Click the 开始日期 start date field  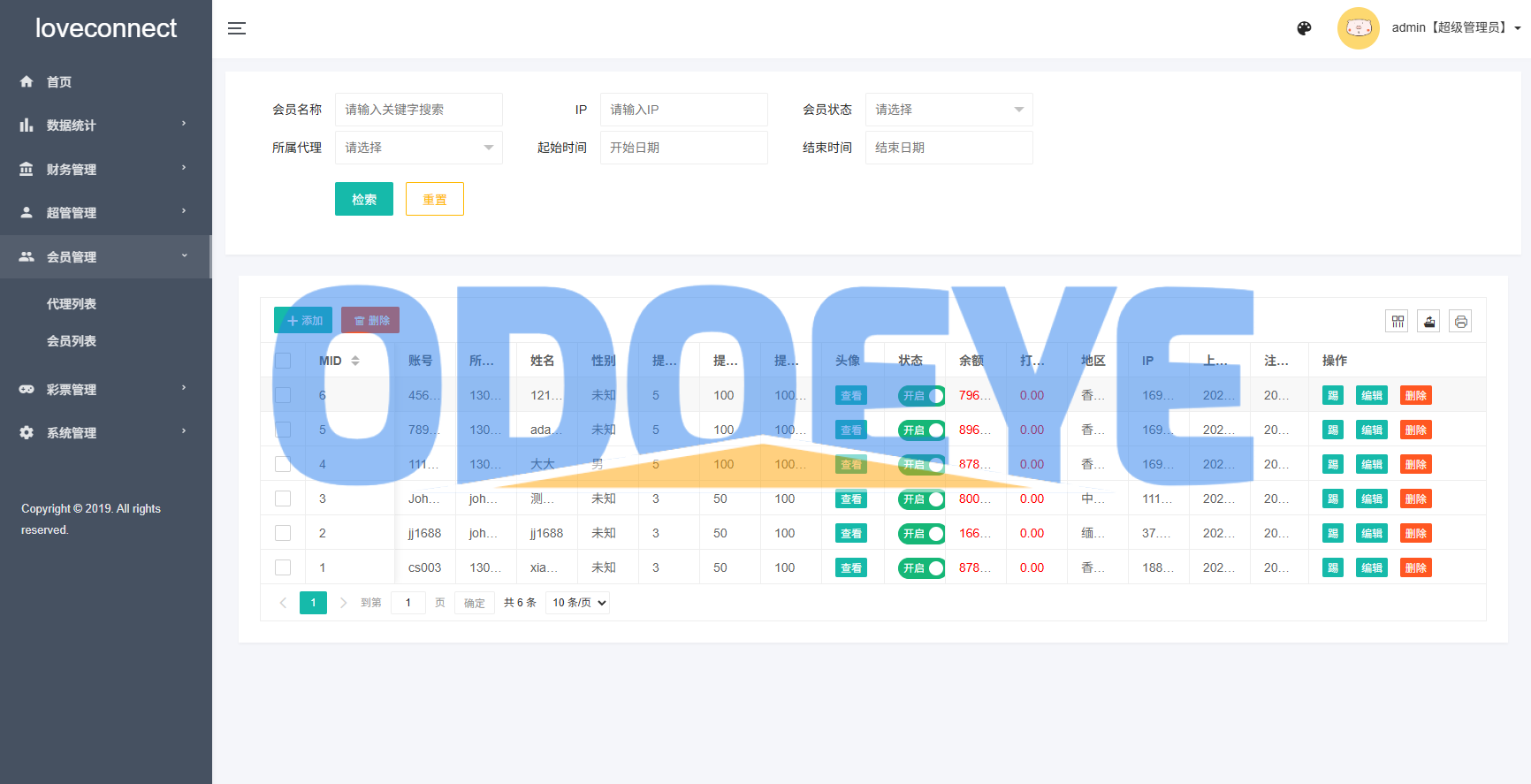tap(683, 148)
